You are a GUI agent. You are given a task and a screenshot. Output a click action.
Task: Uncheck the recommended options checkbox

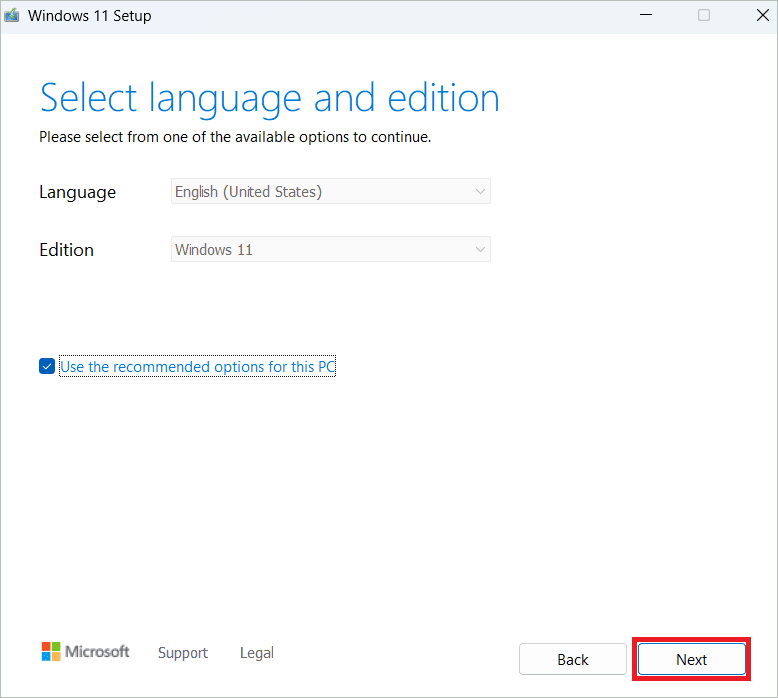[x=47, y=367]
